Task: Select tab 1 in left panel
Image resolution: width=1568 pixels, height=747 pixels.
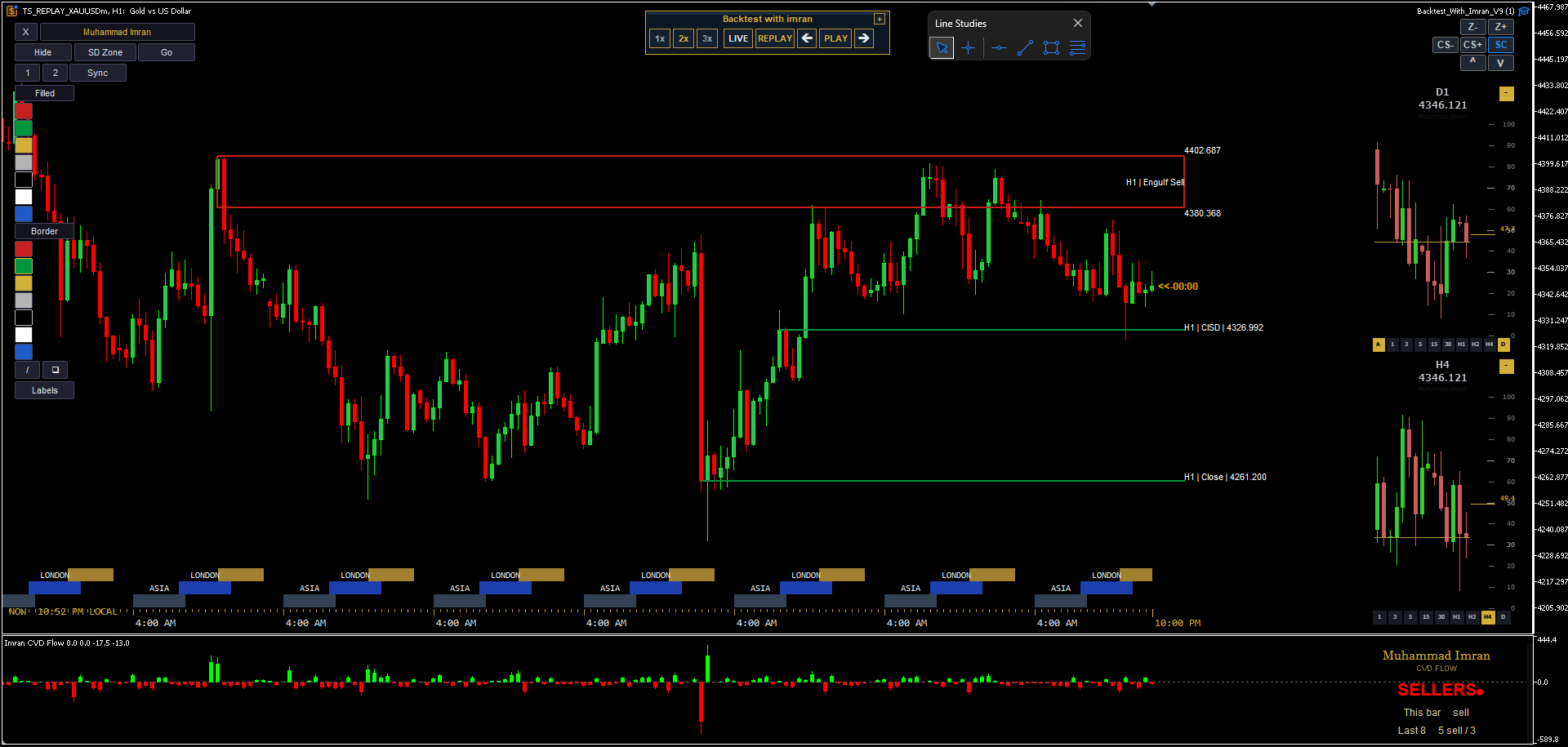Action: coord(28,73)
